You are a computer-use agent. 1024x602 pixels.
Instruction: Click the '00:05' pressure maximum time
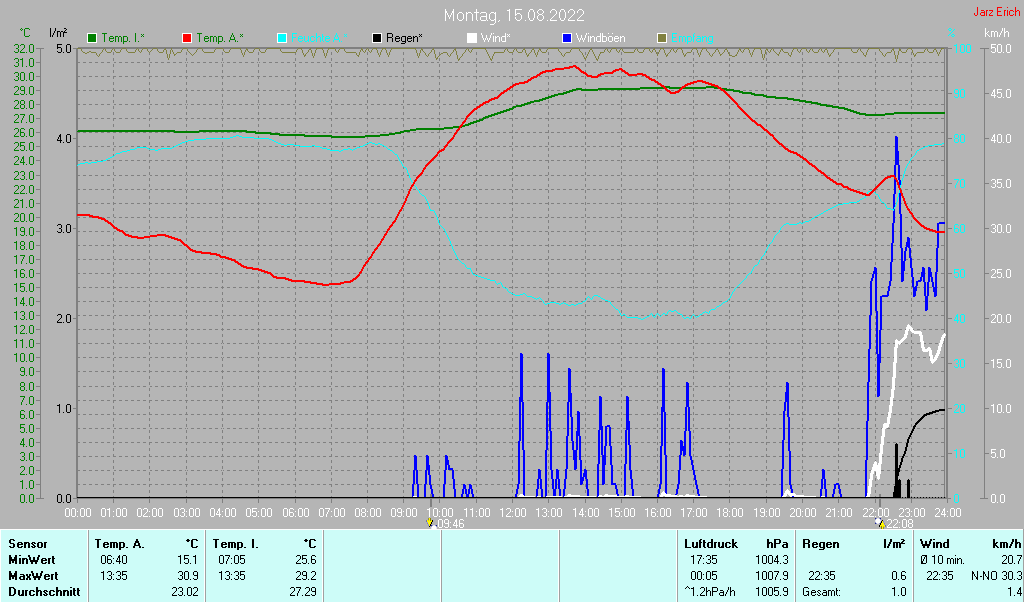[704, 577]
